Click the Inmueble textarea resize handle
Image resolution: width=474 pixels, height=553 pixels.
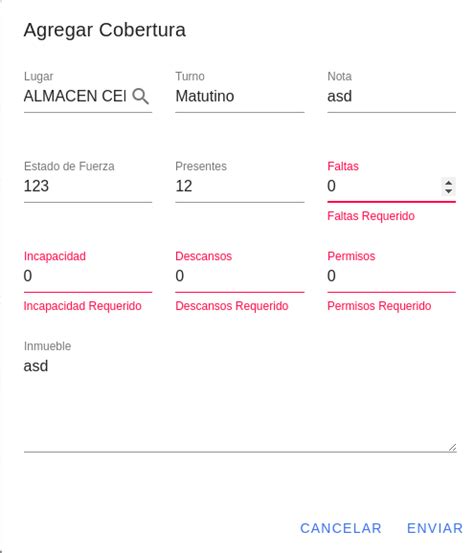[452, 448]
